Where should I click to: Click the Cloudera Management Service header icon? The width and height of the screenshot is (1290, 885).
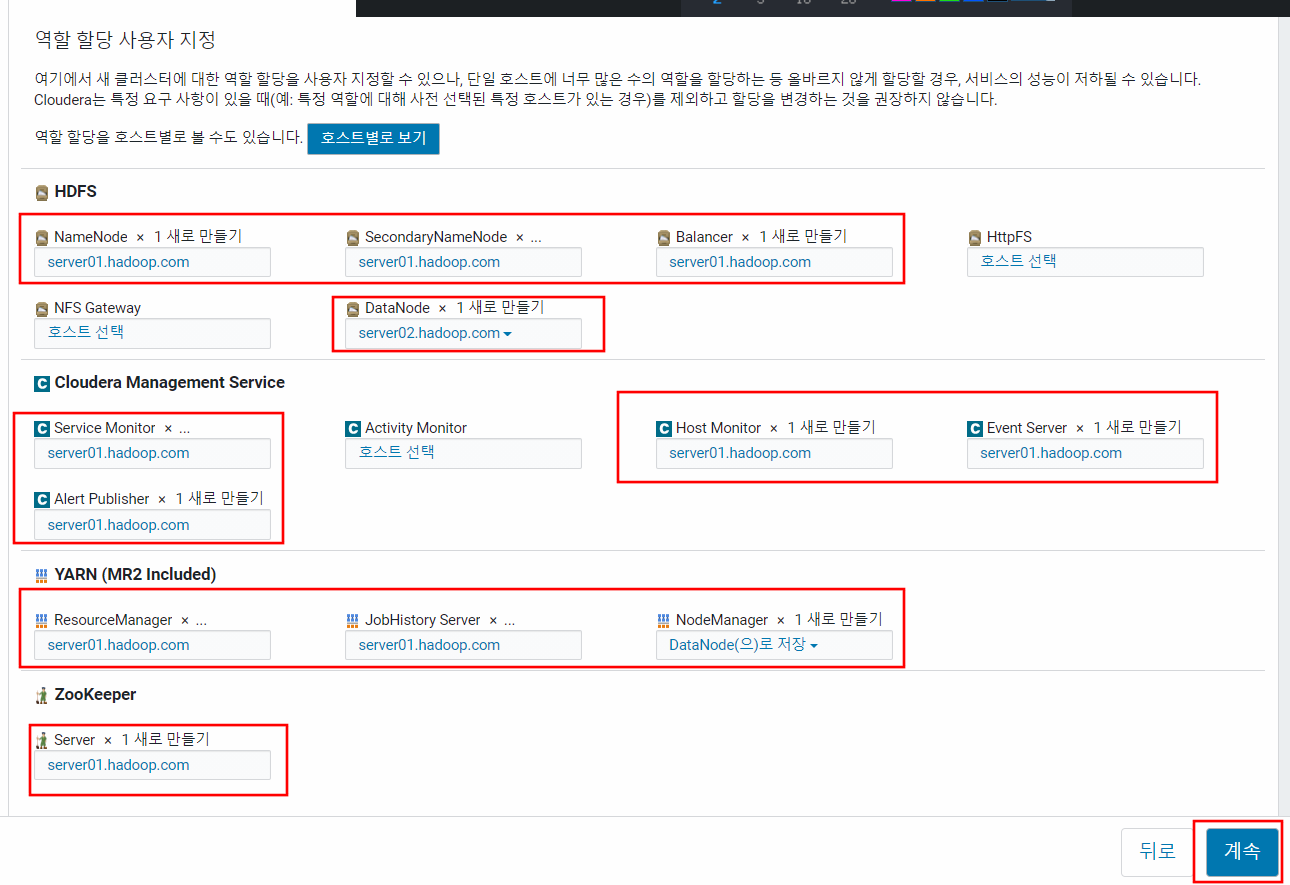click(x=42, y=383)
